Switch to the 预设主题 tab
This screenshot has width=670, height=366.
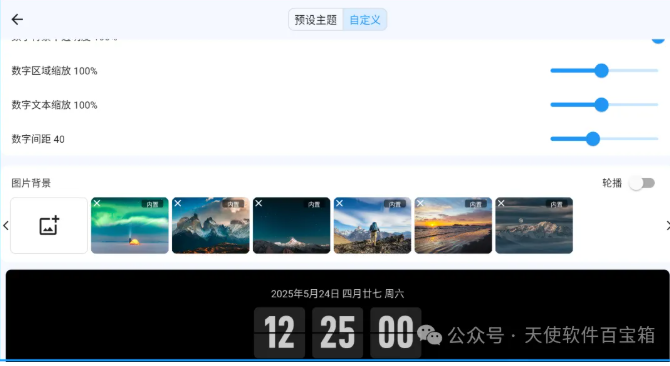click(316, 20)
